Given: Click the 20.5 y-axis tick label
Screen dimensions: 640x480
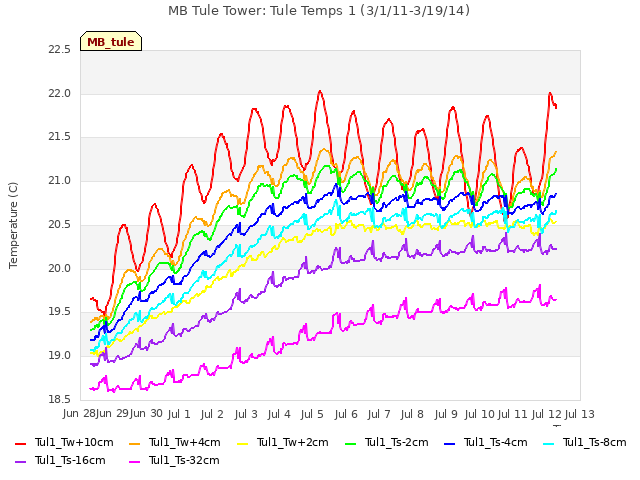Looking at the screenshot, I should point(59,224).
